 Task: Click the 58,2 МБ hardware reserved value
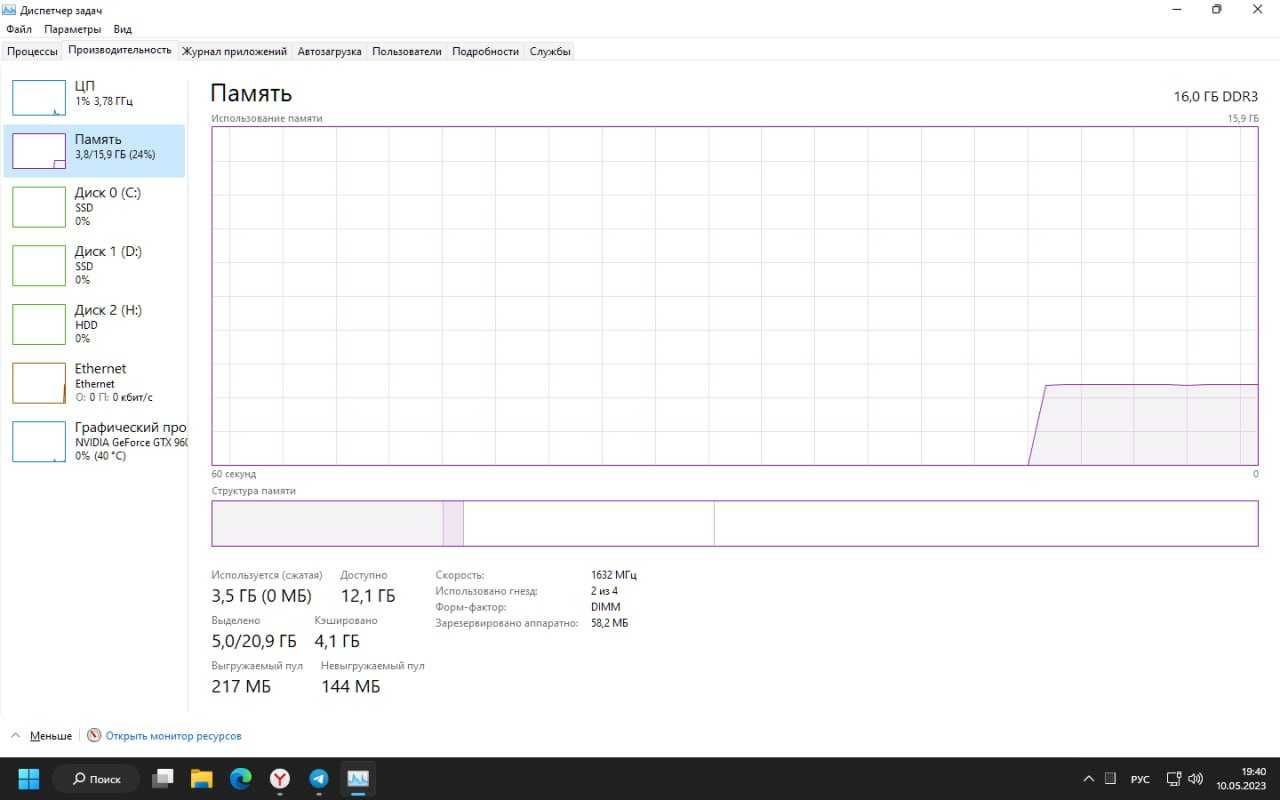[609, 623]
